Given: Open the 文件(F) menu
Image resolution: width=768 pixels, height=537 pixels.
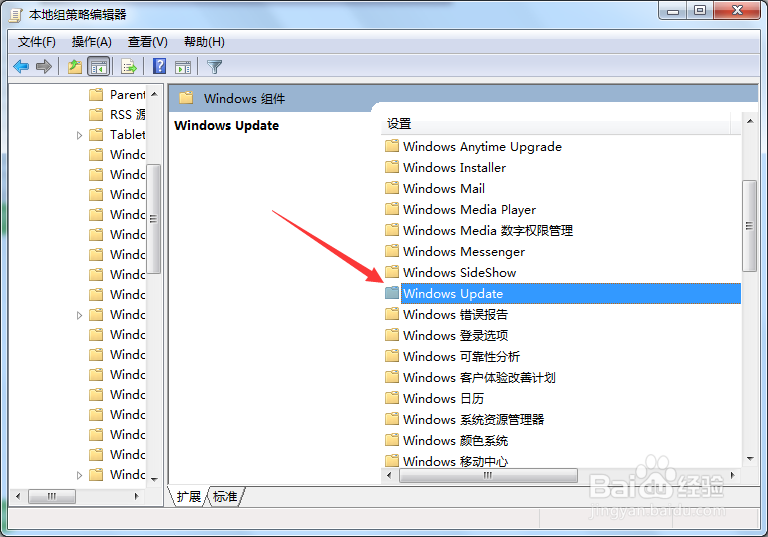Looking at the screenshot, I should [37, 42].
